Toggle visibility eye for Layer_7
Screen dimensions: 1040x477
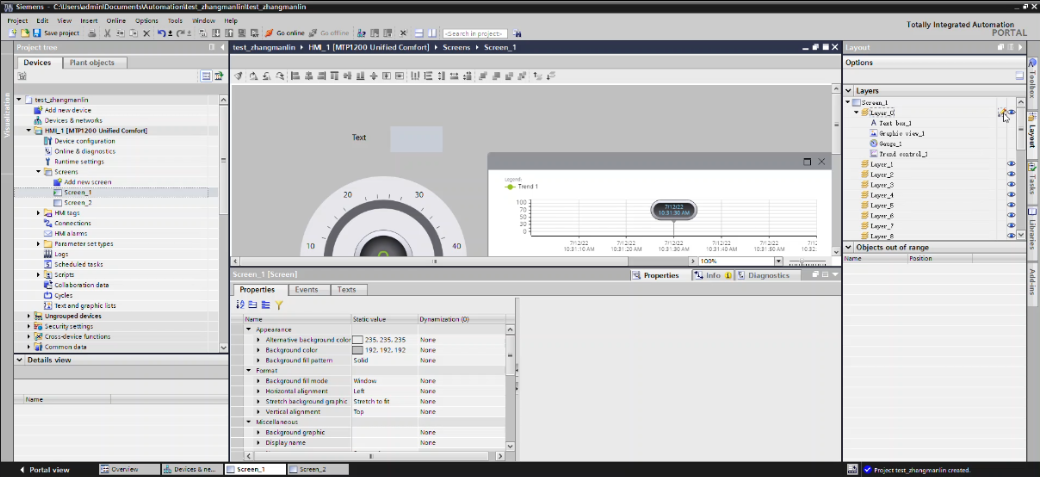[1011, 226]
